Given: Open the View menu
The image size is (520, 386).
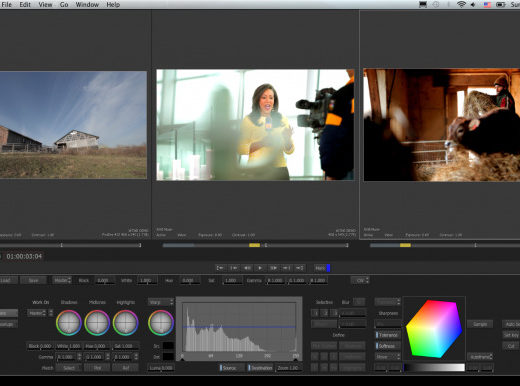Looking at the screenshot, I should click(x=45, y=5).
